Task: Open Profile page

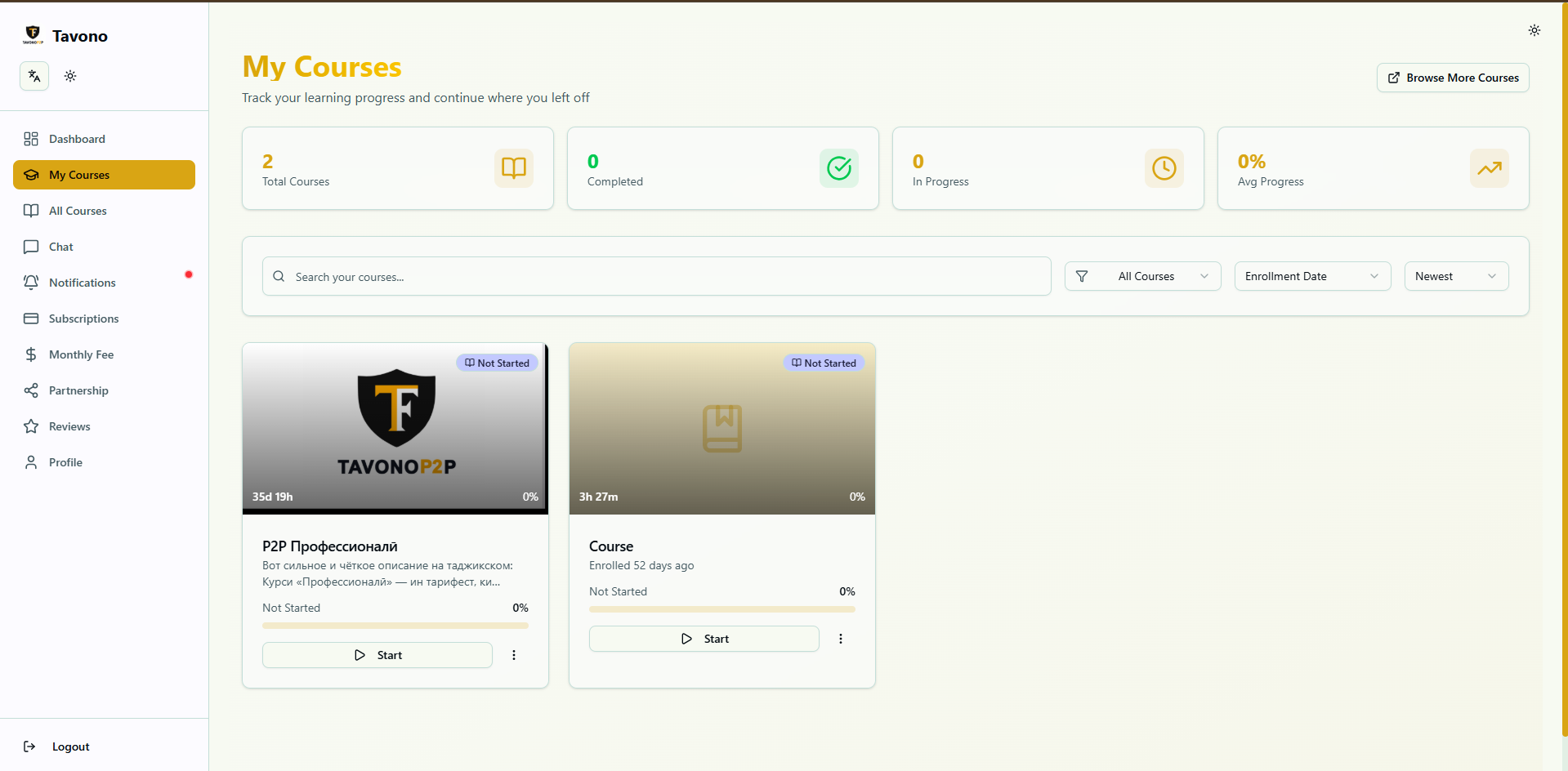Action: pyautogui.click(x=104, y=462)
